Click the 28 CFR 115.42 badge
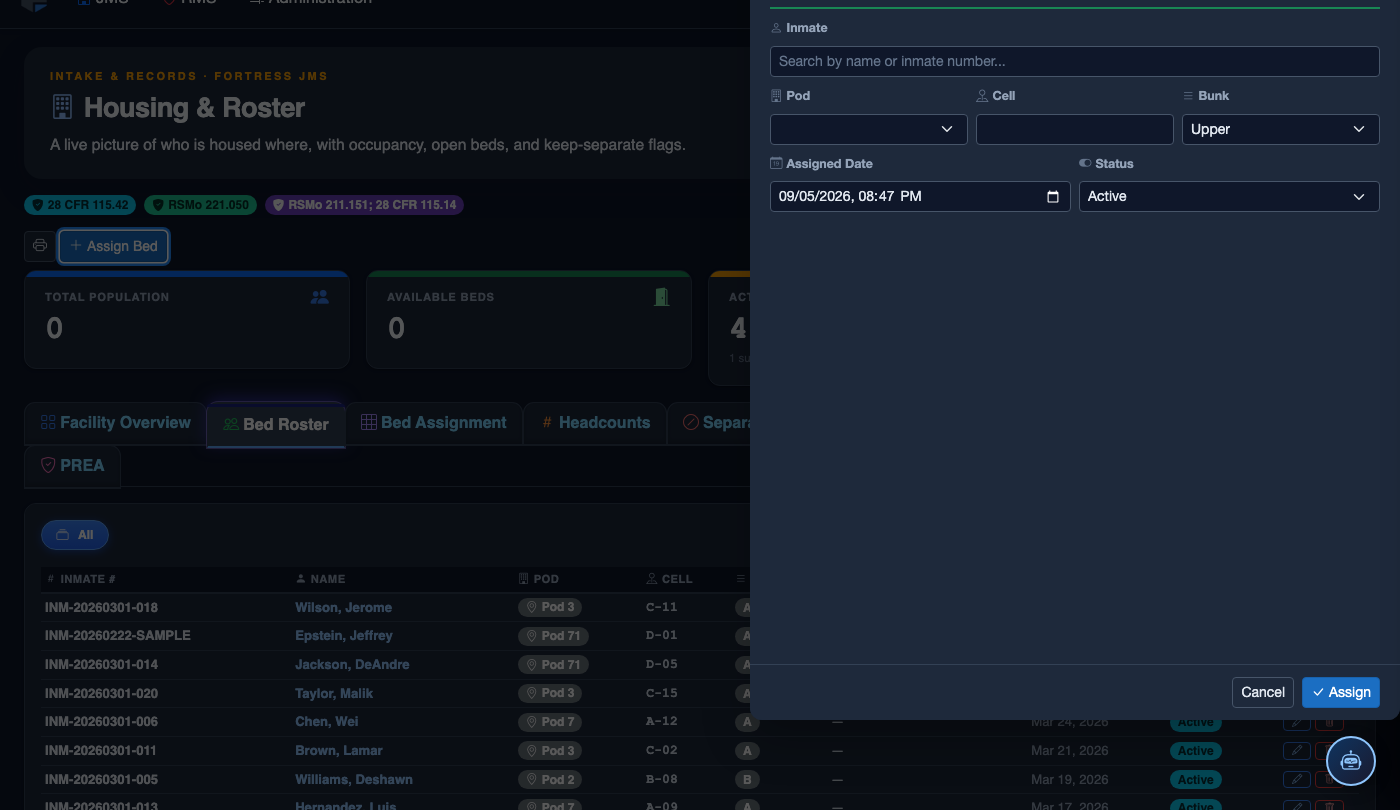Viewport: 1400px width, 810px height. 81,205
